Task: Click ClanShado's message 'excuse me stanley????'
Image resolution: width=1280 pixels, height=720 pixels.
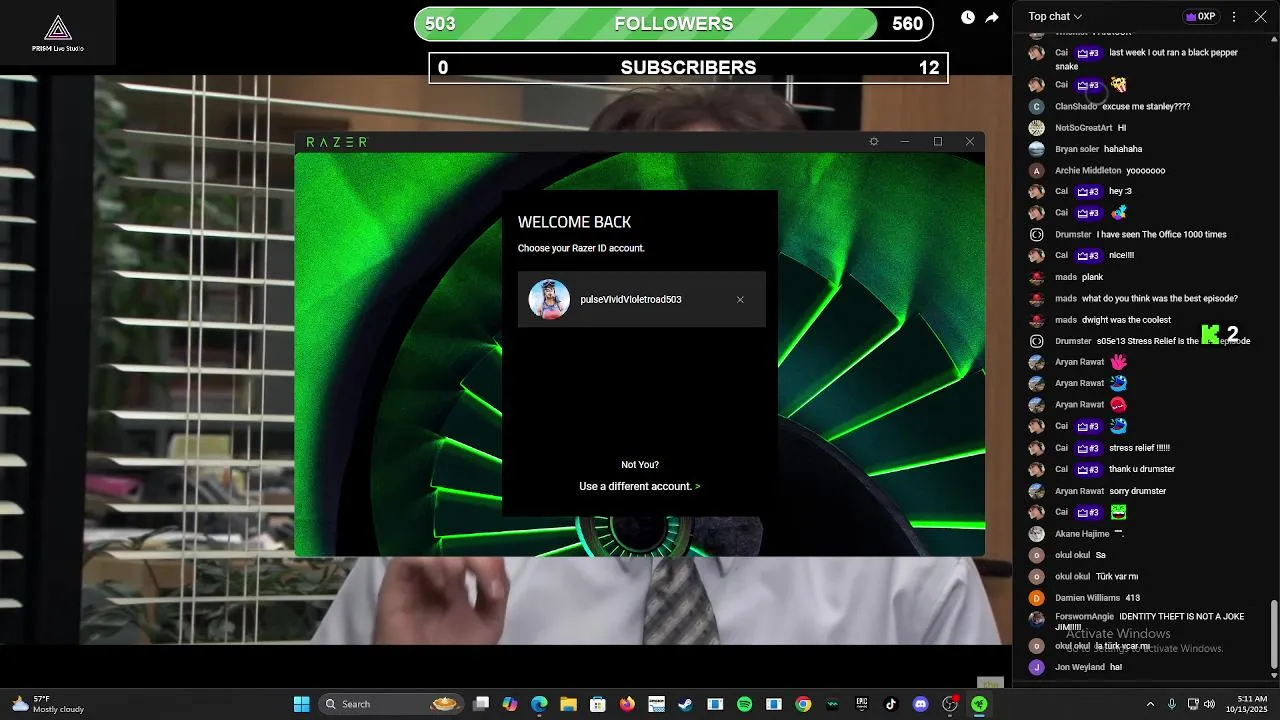Action: point(1146,106)
